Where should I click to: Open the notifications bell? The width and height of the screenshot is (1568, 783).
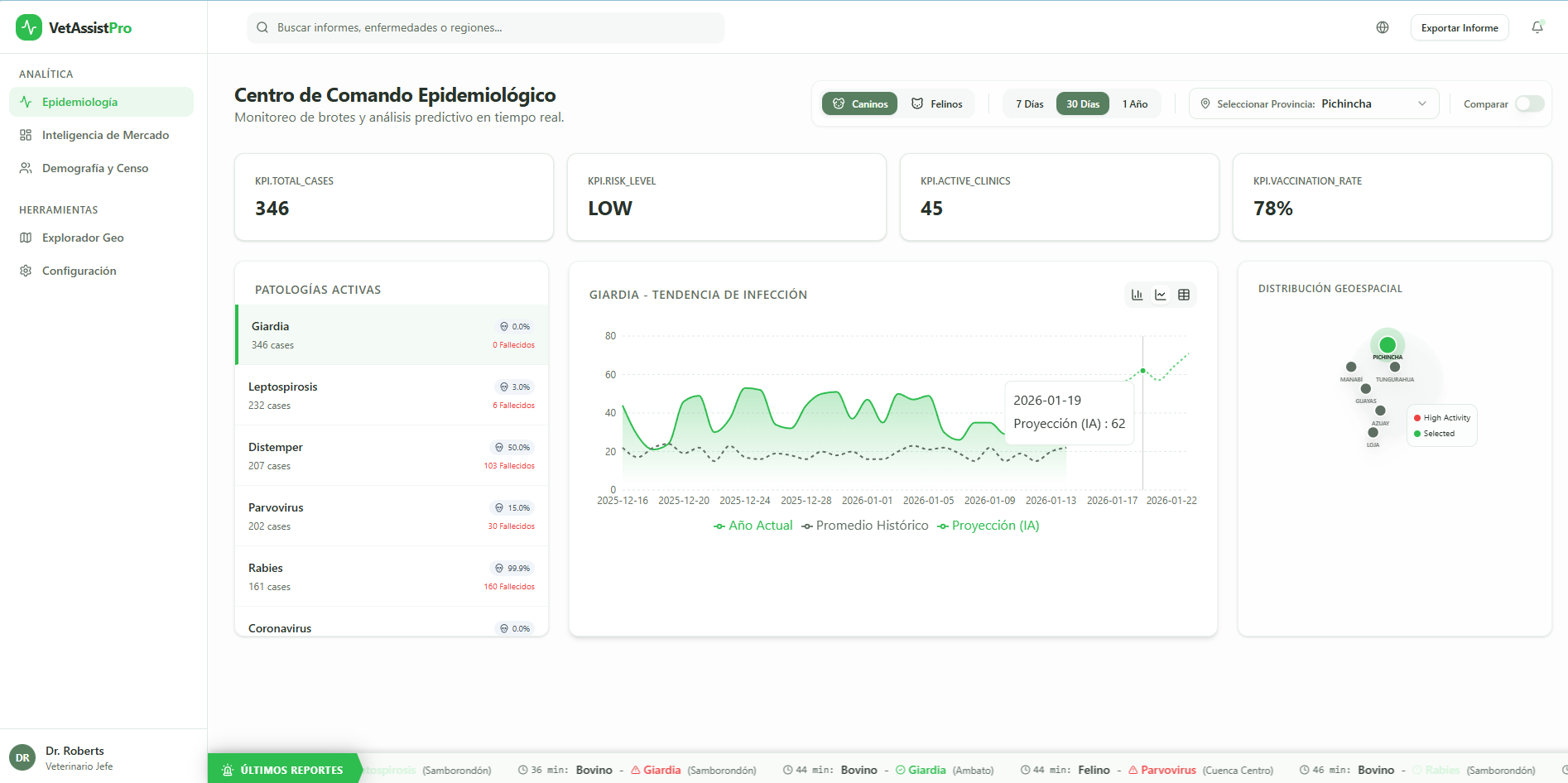(x=1537, y=27)
